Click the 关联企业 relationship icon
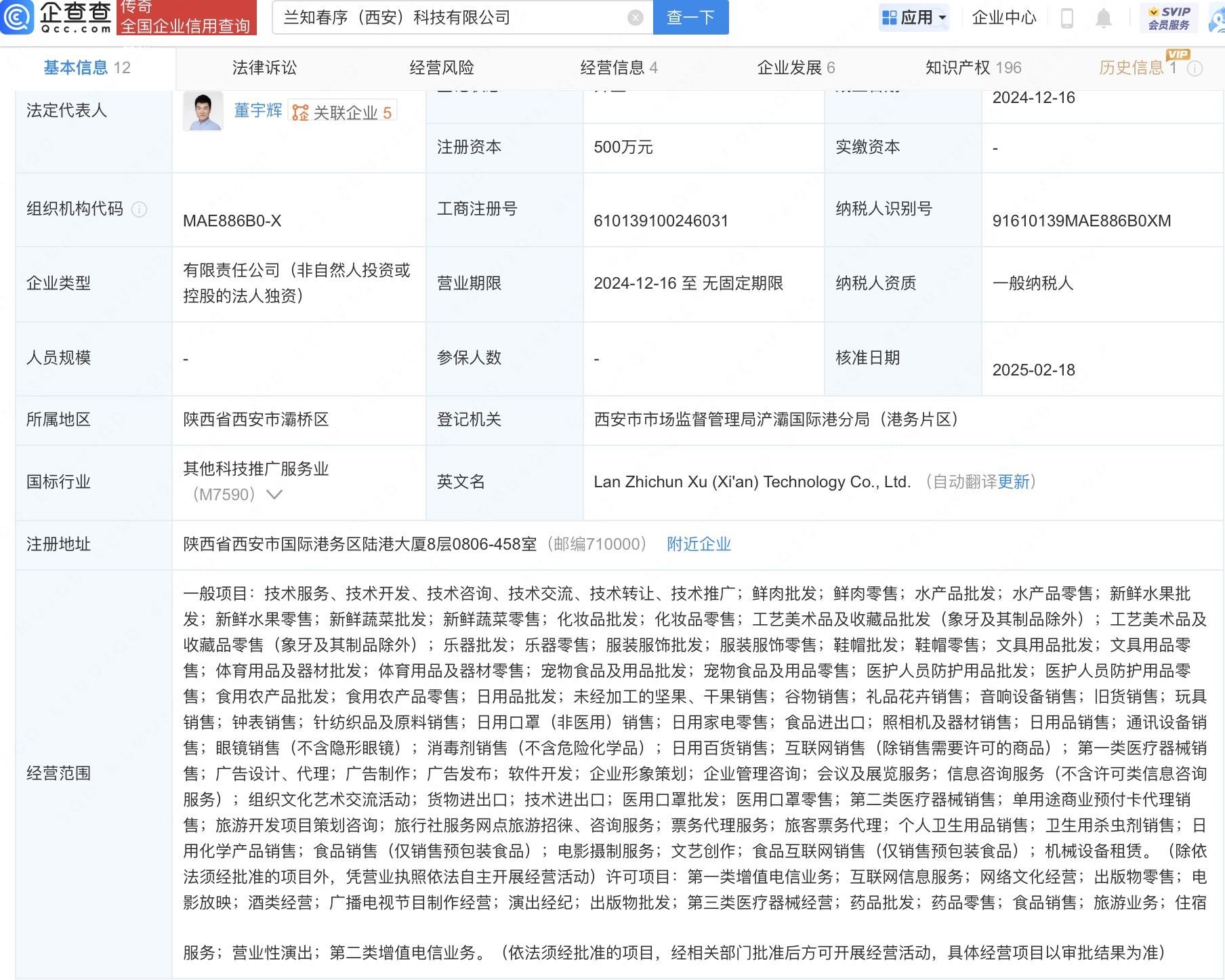The width and height of the screenshot is (1225, 980). [300, 113]
